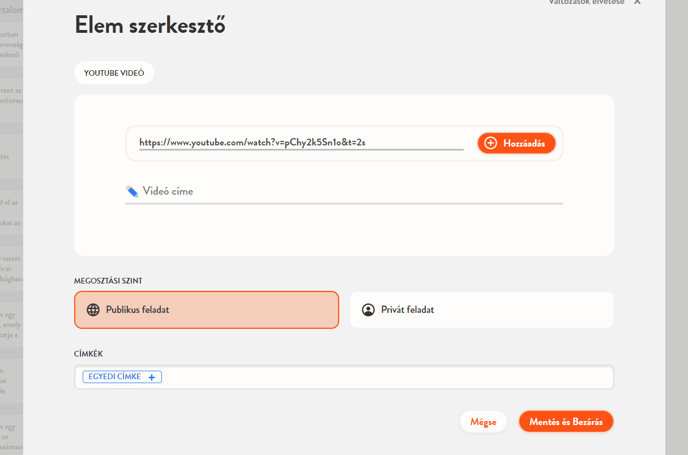The image size is (688, 455).
Task: Click the plus icon in Egyedi címke
Action: click(152, 377)
